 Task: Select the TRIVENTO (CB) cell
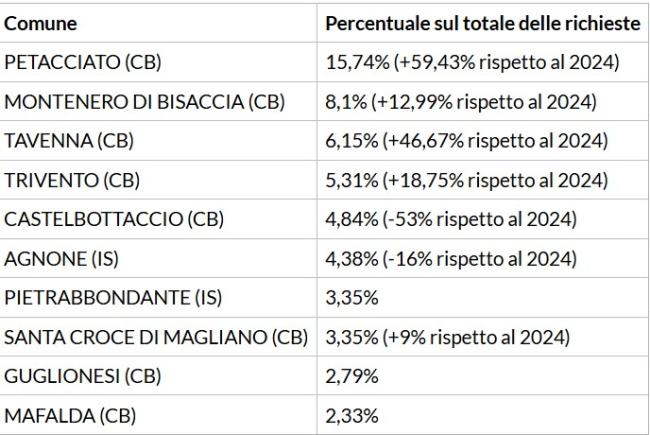pyautogui.click(x=72, y=180)
